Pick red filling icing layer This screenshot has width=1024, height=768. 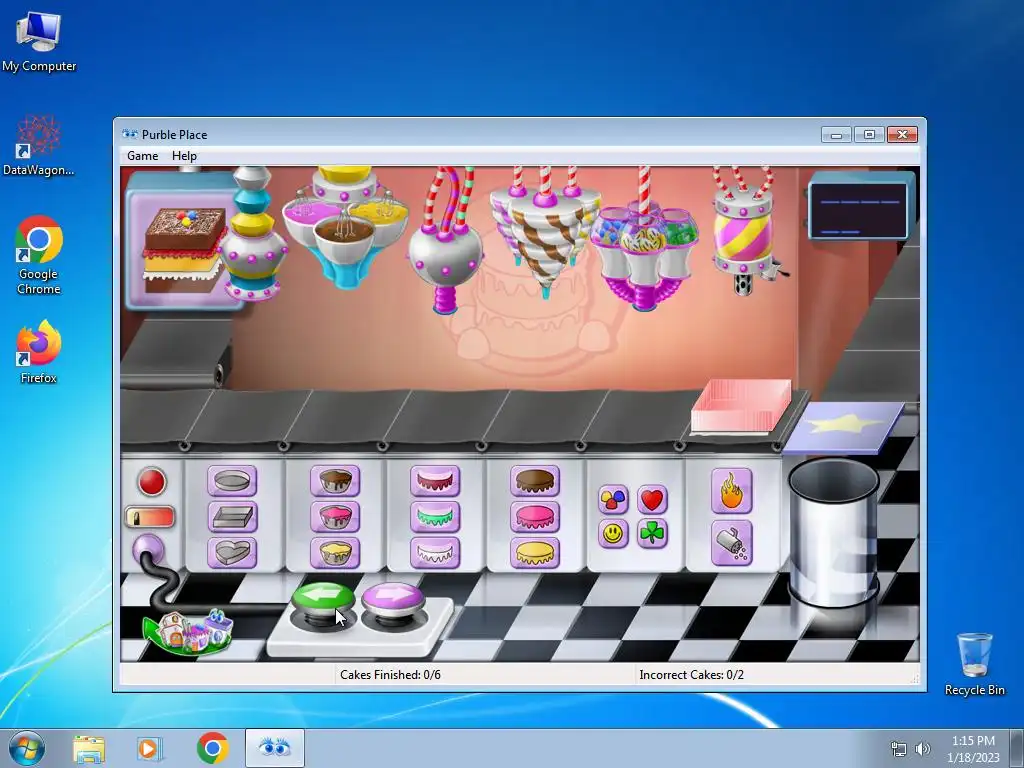click(x=435, y=481)
